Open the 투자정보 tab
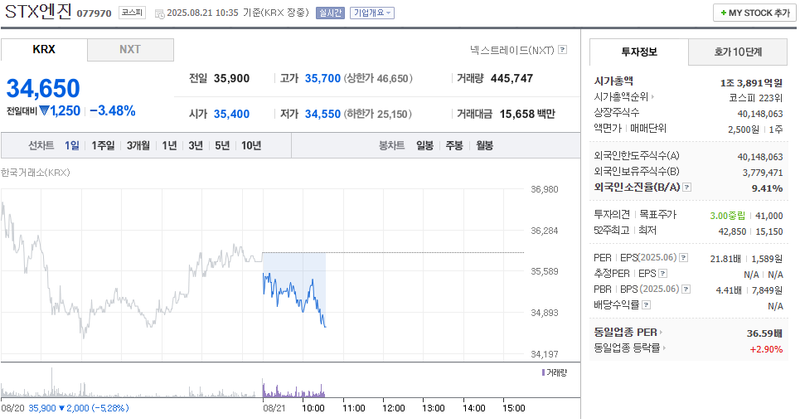 point(639,52)
